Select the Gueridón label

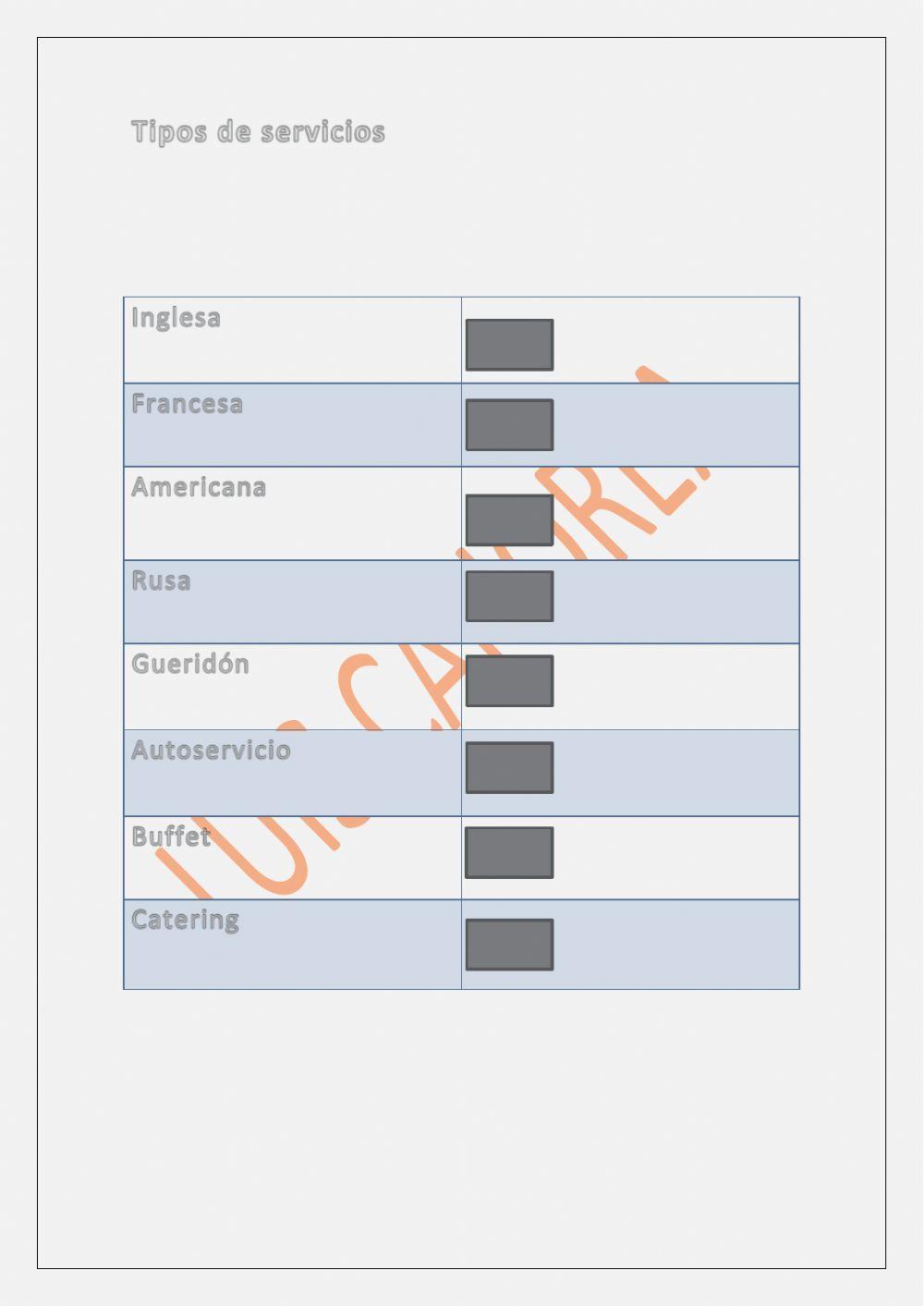coord(190,665)
